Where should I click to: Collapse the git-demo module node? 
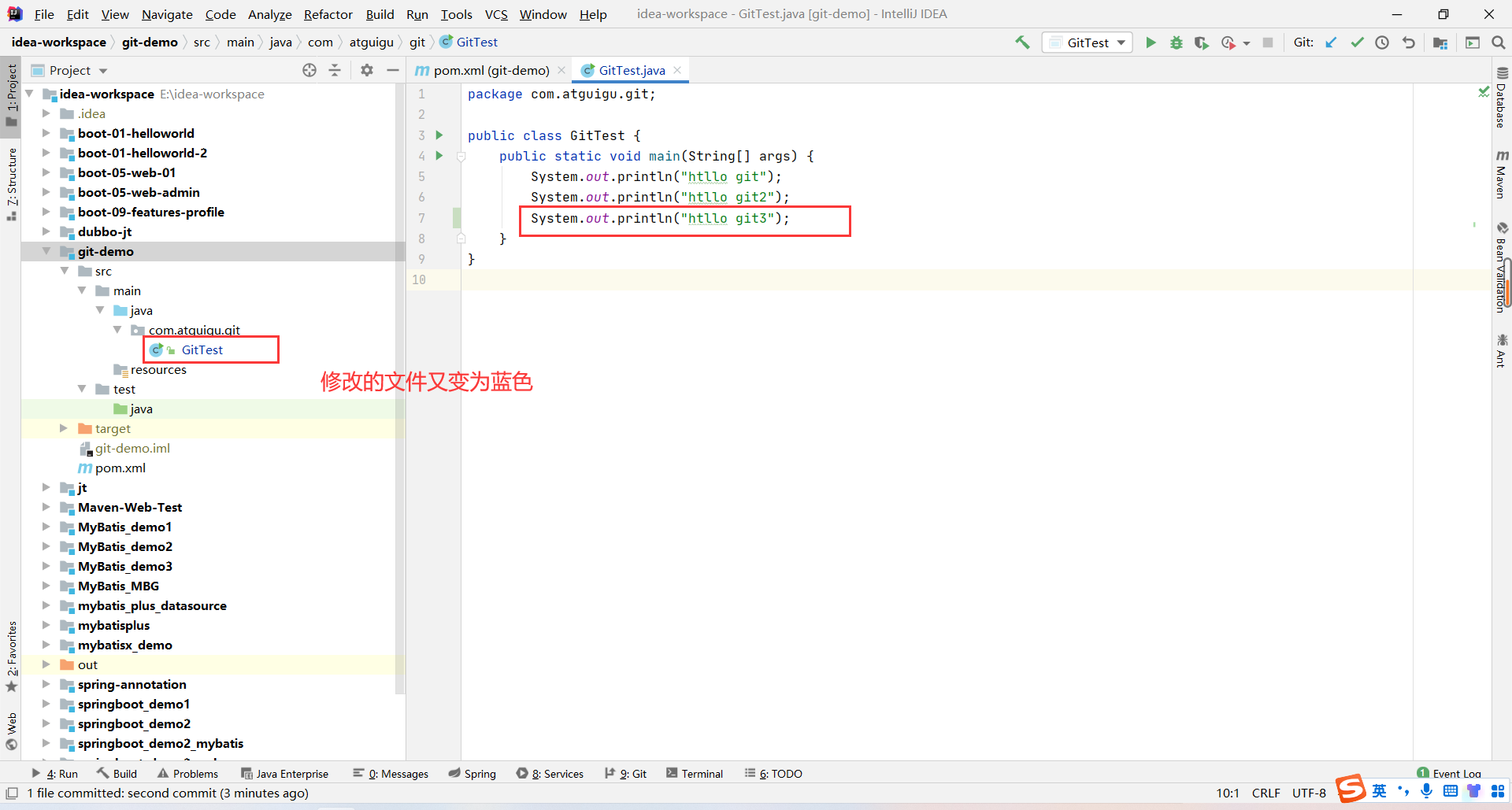pos(46,251)
